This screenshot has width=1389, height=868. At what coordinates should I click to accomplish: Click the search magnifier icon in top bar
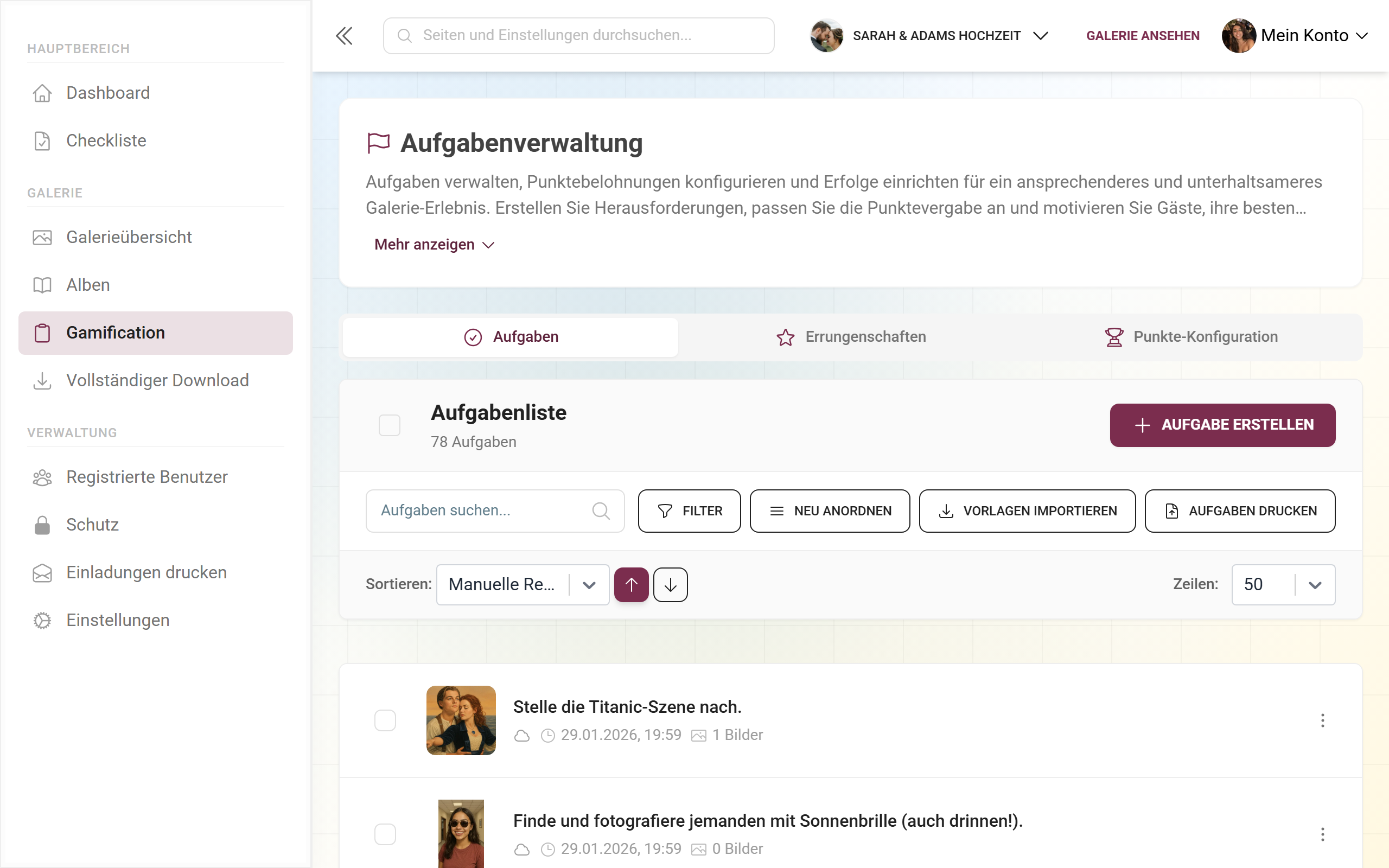(x=405, y=36)
